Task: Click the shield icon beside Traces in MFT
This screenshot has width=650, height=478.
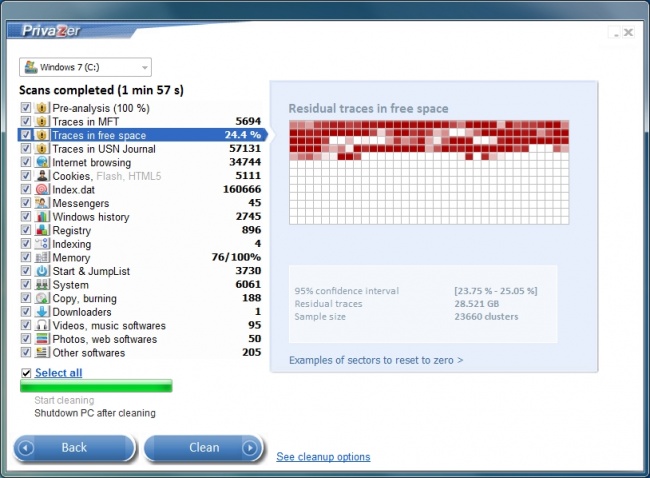Action: [x=41, y=121]
